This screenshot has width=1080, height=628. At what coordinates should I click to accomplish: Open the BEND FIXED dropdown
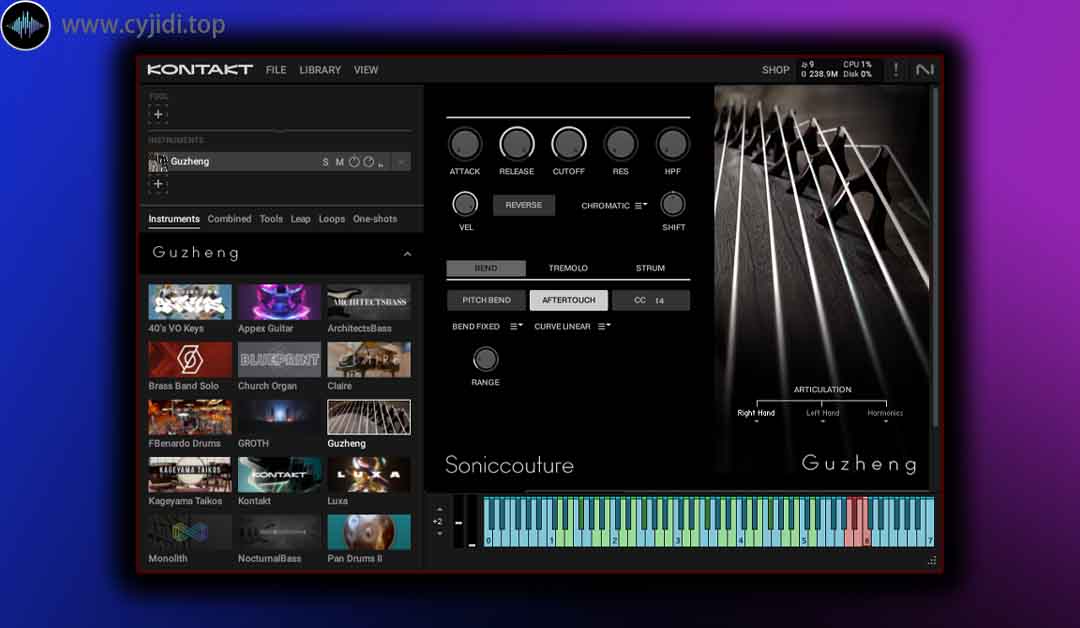[x=487, y=326]
